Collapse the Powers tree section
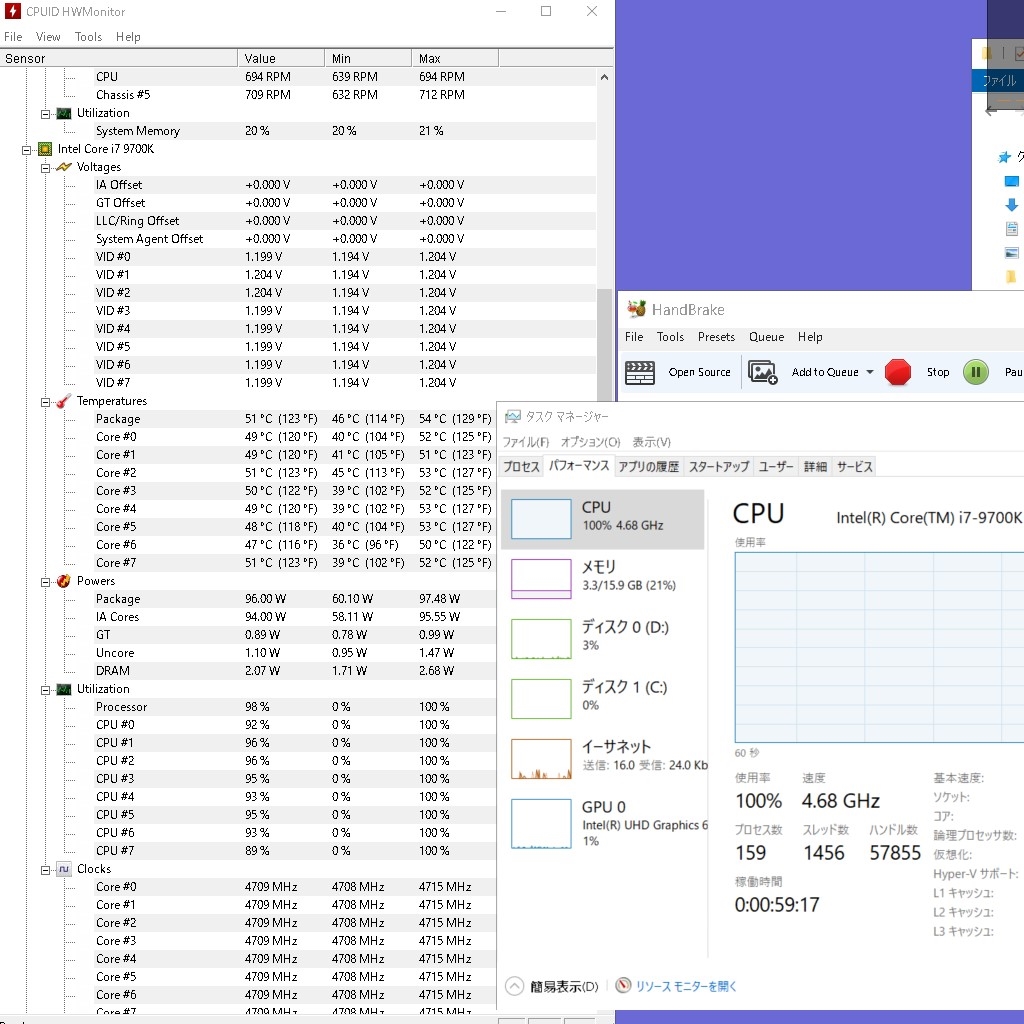The height and width of the screenshot is (1024, 1024). 46,581
